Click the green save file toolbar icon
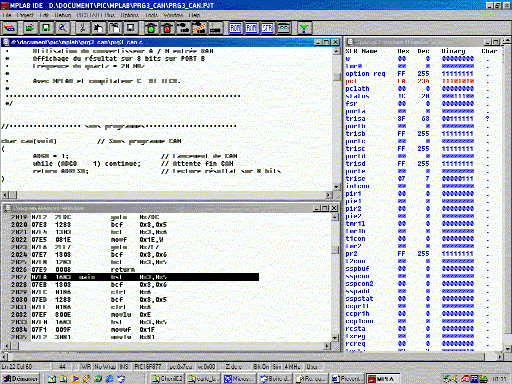The image size is (512, 384). click(x=46, y=28)
